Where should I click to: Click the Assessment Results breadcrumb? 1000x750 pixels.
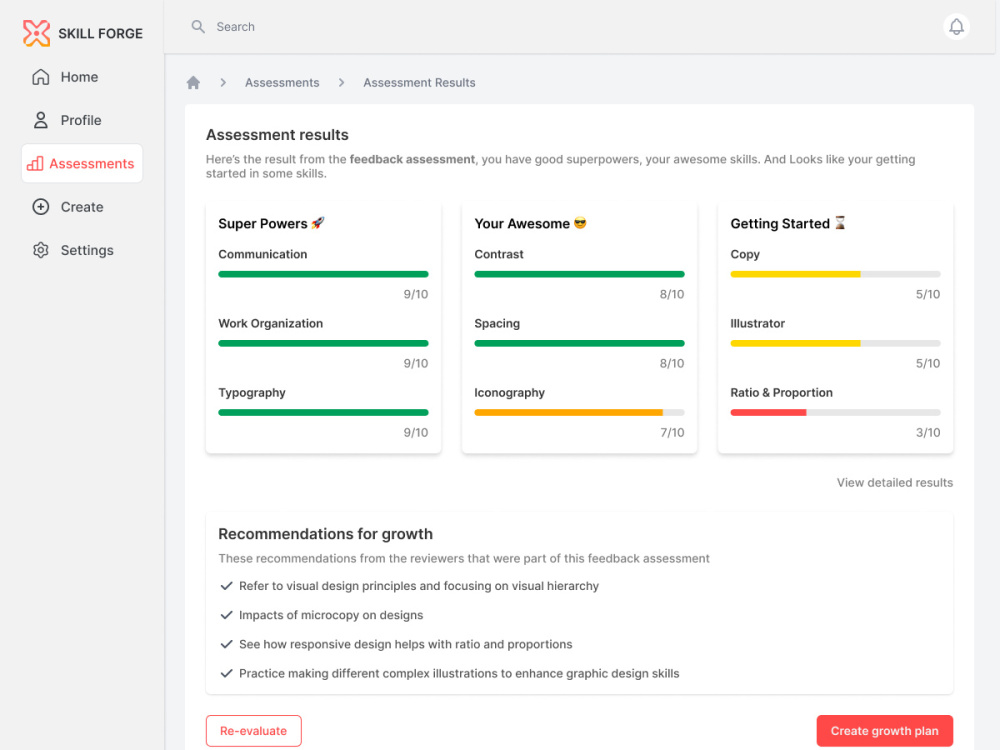pyautogui.click(x=419, y=83)
